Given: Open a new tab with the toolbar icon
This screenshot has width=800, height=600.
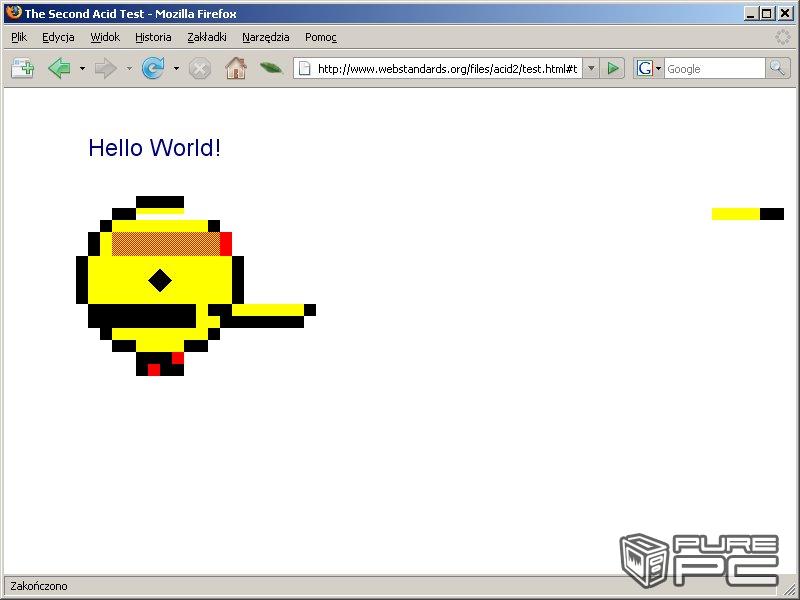Looking at the screenshot, I should [22, 68].
